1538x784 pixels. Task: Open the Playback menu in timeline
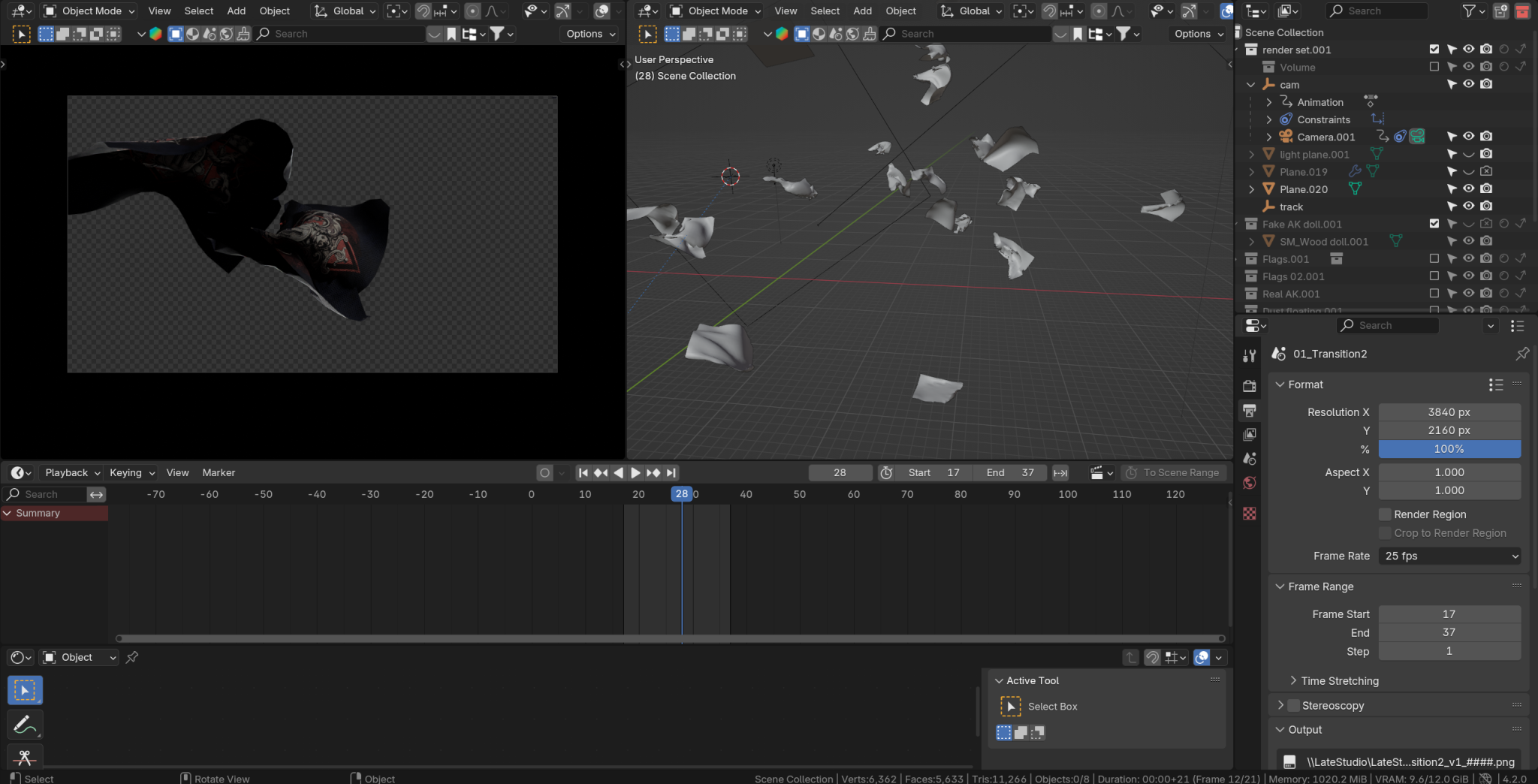coord(73,472)
